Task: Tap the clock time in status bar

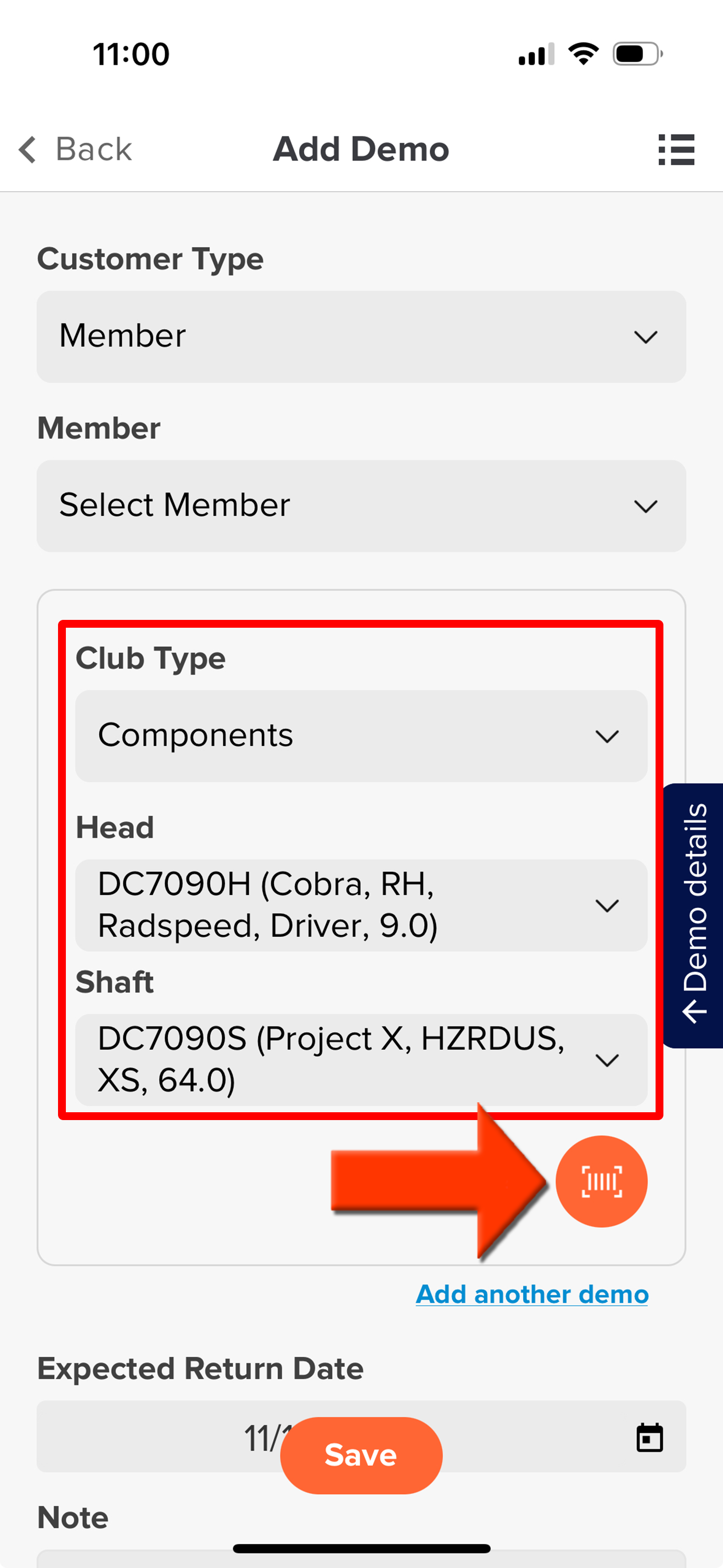Action: (131, 54)
